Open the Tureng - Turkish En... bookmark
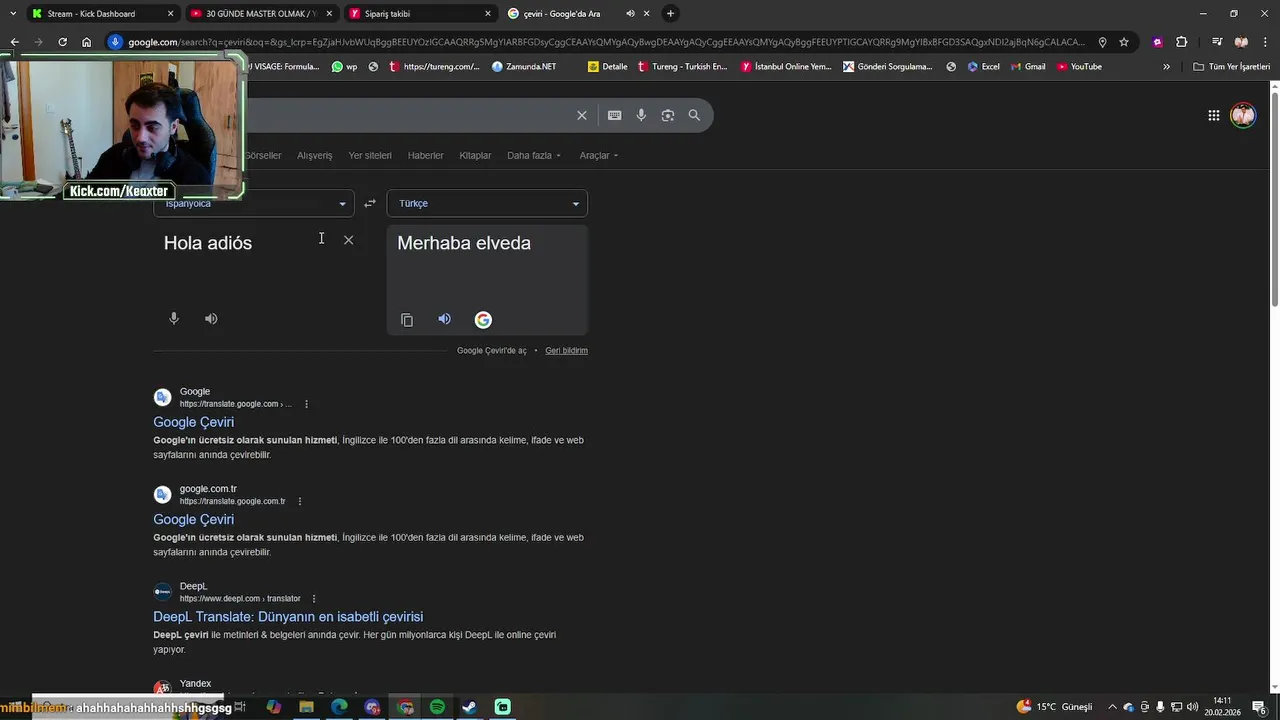Image resolution: width=1280 pixels, height=720 pixels. (682, 67)
